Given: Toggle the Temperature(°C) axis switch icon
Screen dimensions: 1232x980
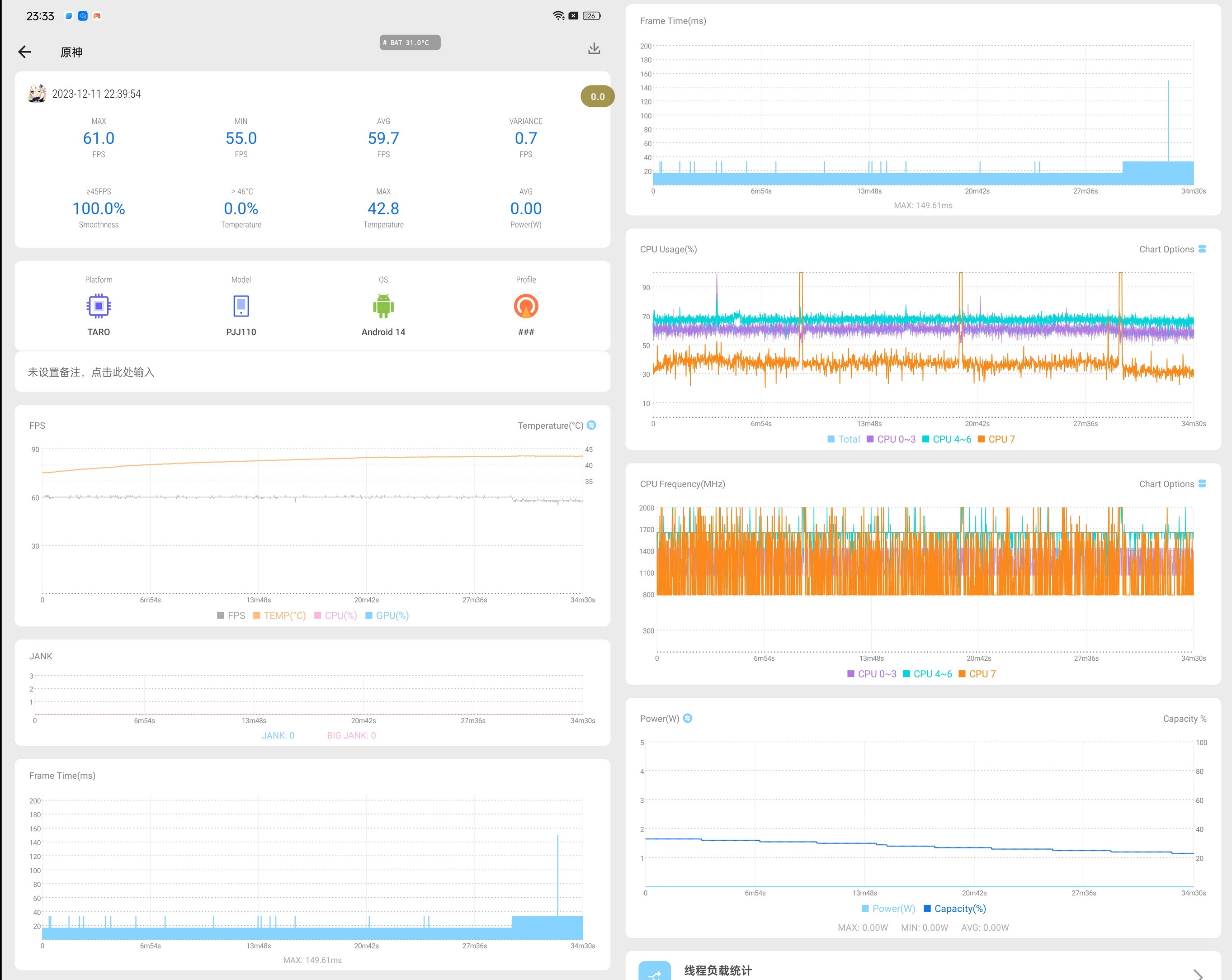Looking at the screenshot, I should coord(591,425).
